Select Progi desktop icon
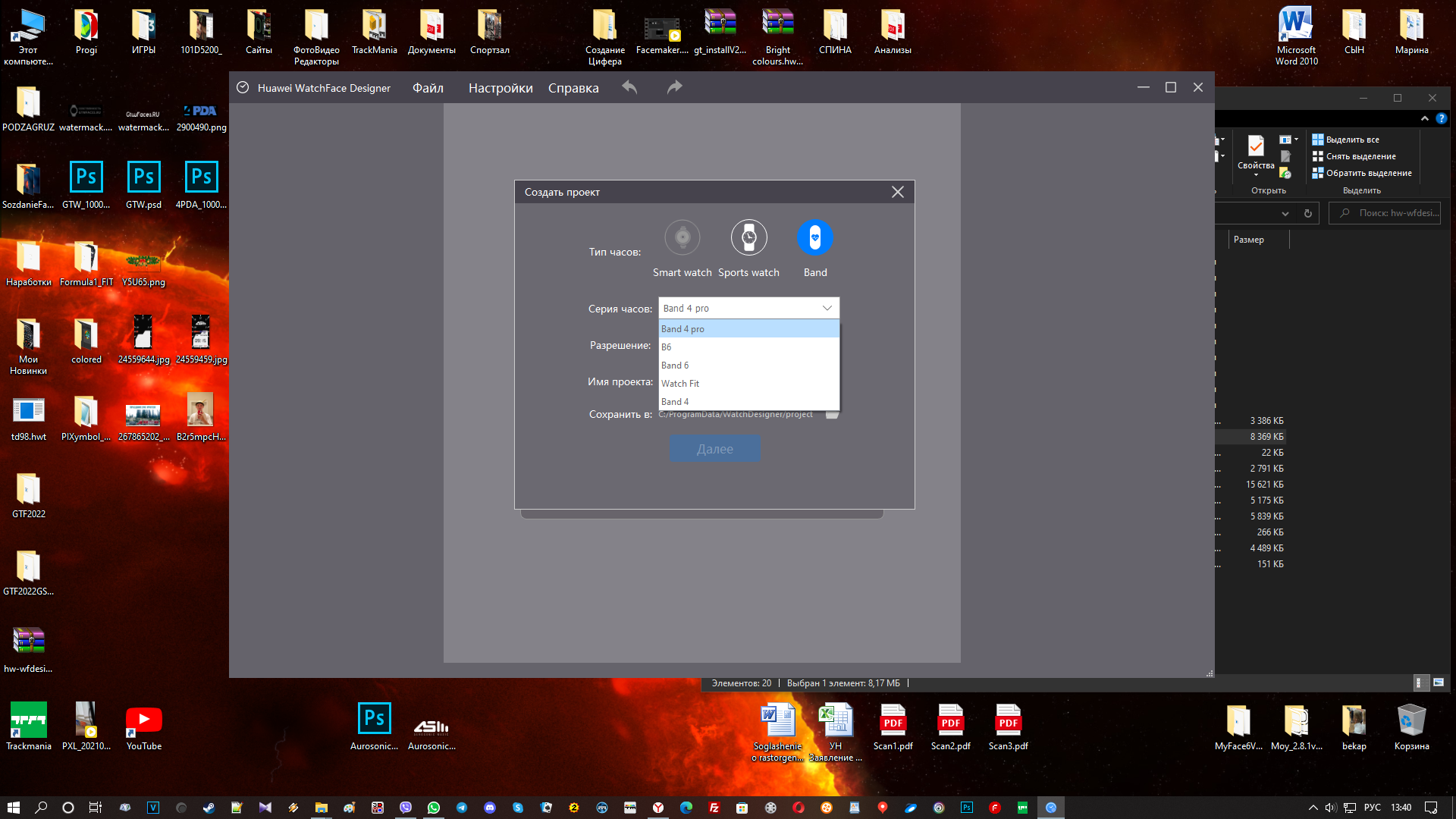Viewport: 1456px width, 819px height. click(x=86, y=32)
